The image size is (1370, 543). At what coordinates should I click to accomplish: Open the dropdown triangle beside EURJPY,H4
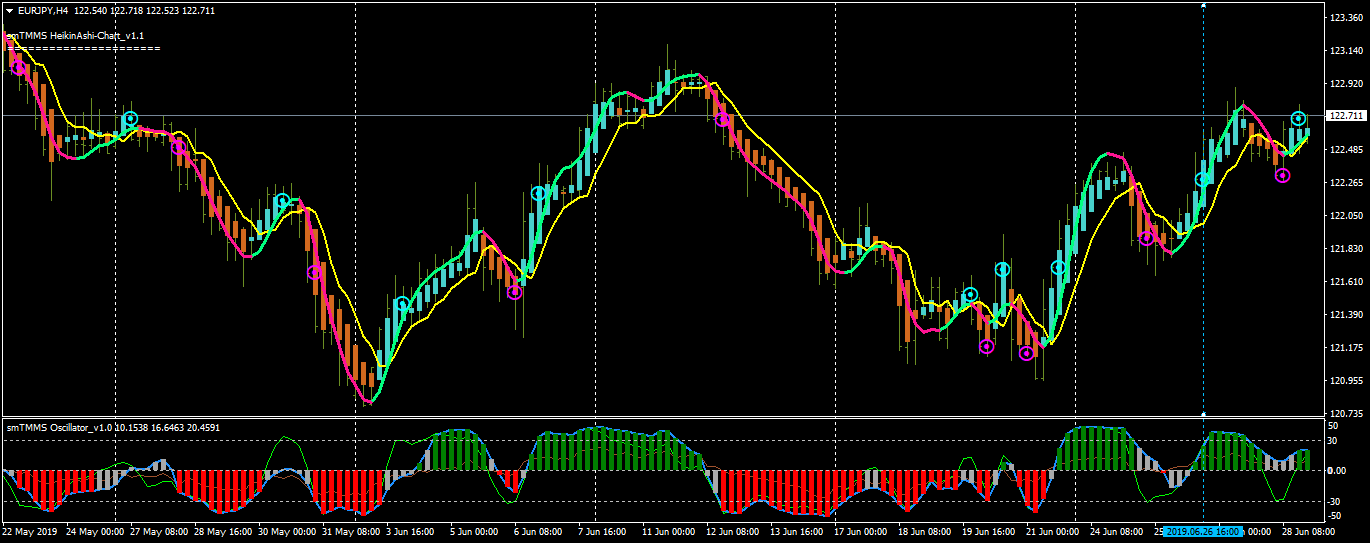tap(9, 10)
